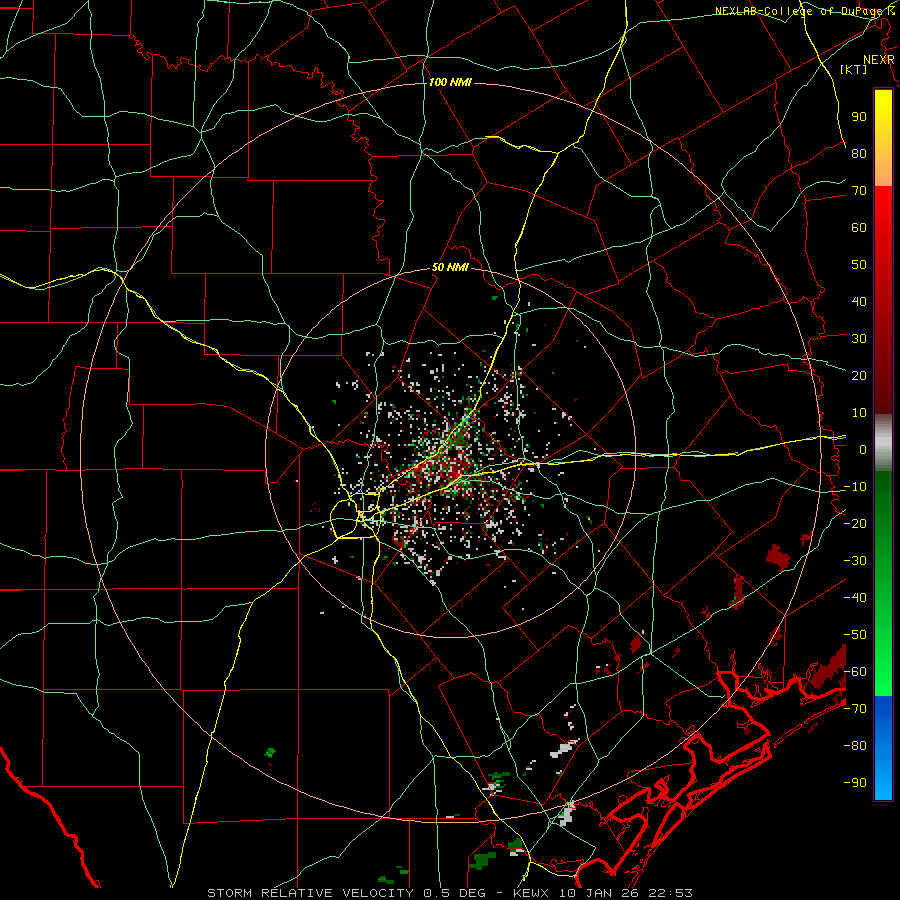
Task: Click the -20 knot scale value
Action: click(855, 523)
